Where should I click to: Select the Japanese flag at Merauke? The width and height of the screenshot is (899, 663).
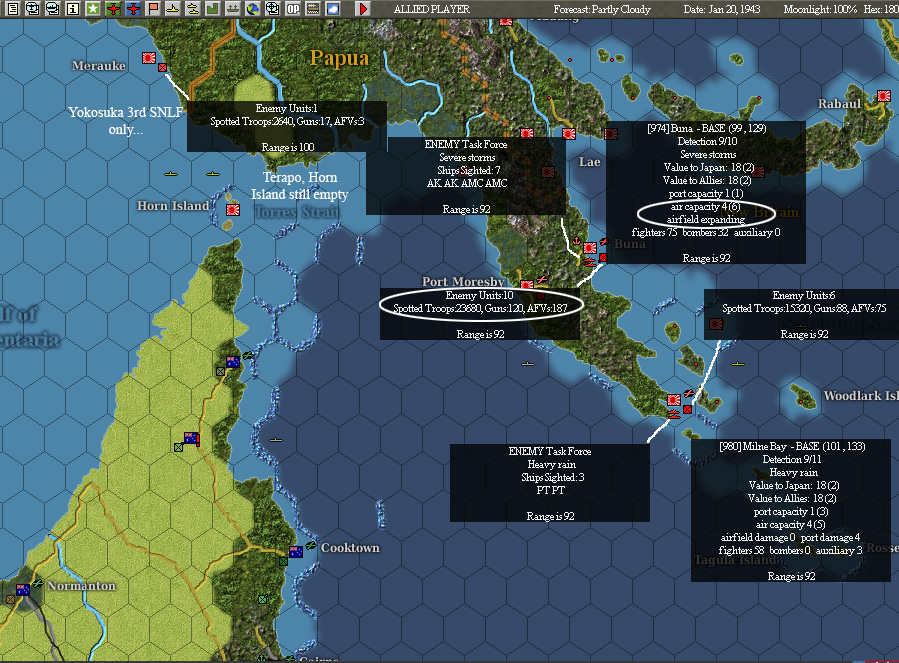(149, 58)
